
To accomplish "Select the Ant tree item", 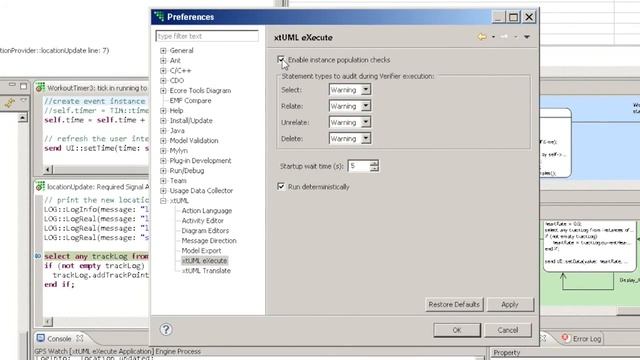I will 175,60.
